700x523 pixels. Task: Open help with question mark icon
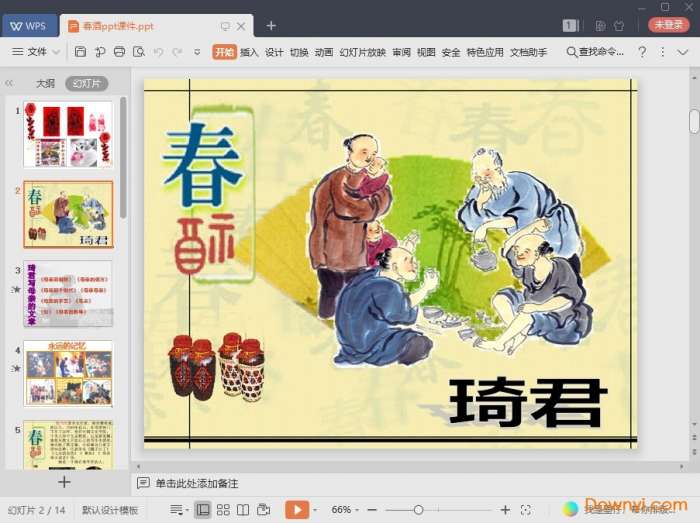pos(642,52)
